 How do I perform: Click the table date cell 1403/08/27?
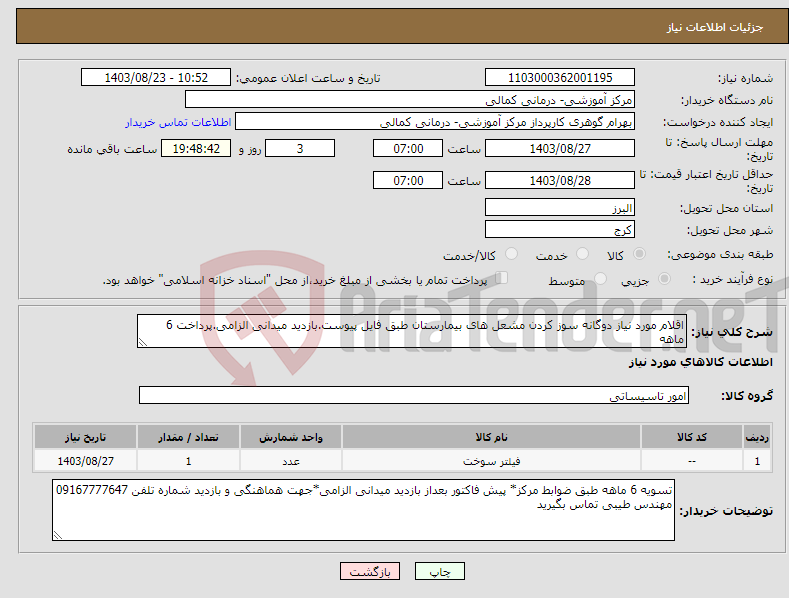tap(86, 461)
